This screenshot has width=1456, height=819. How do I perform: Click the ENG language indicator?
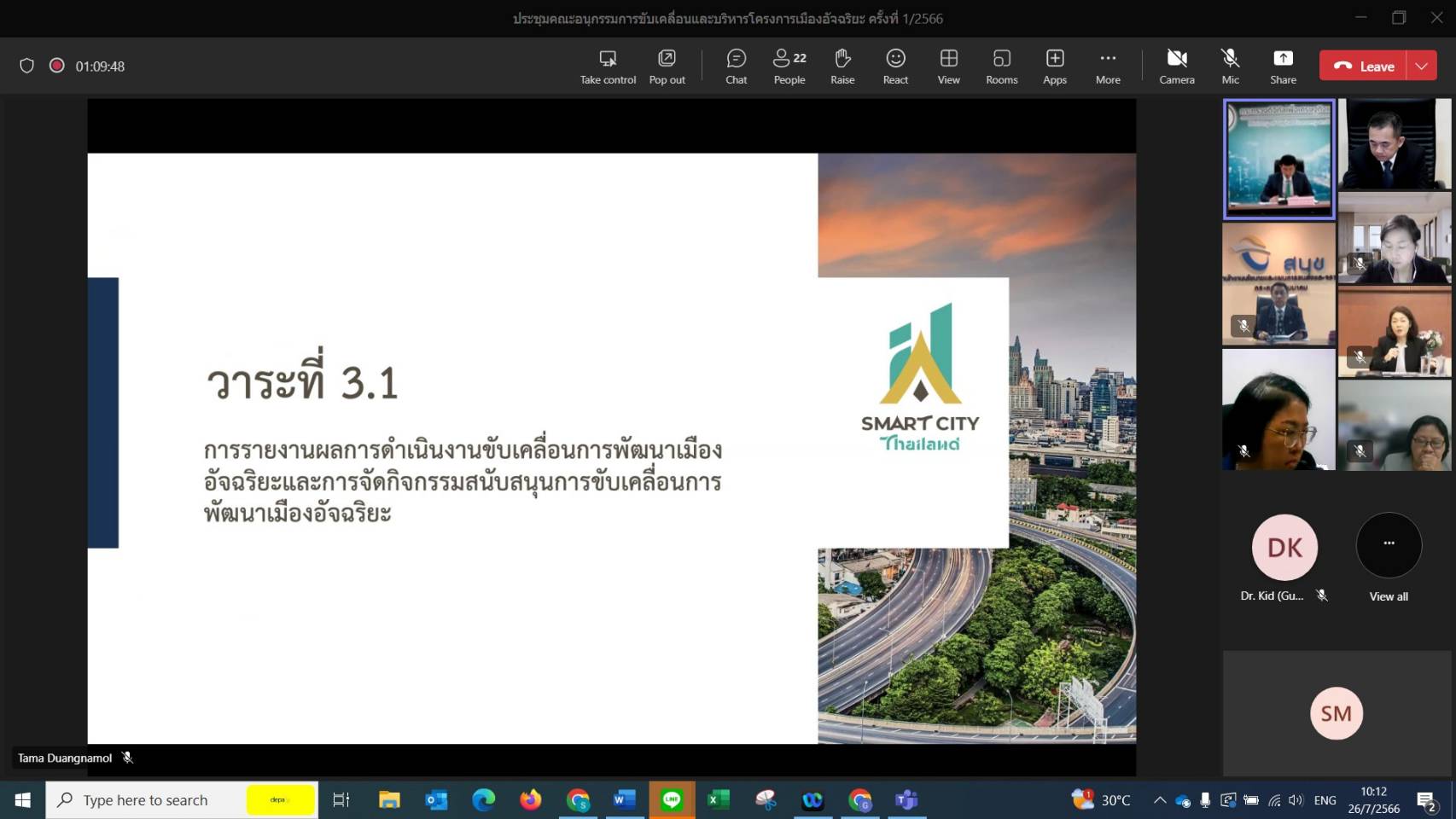[1325, 800]
